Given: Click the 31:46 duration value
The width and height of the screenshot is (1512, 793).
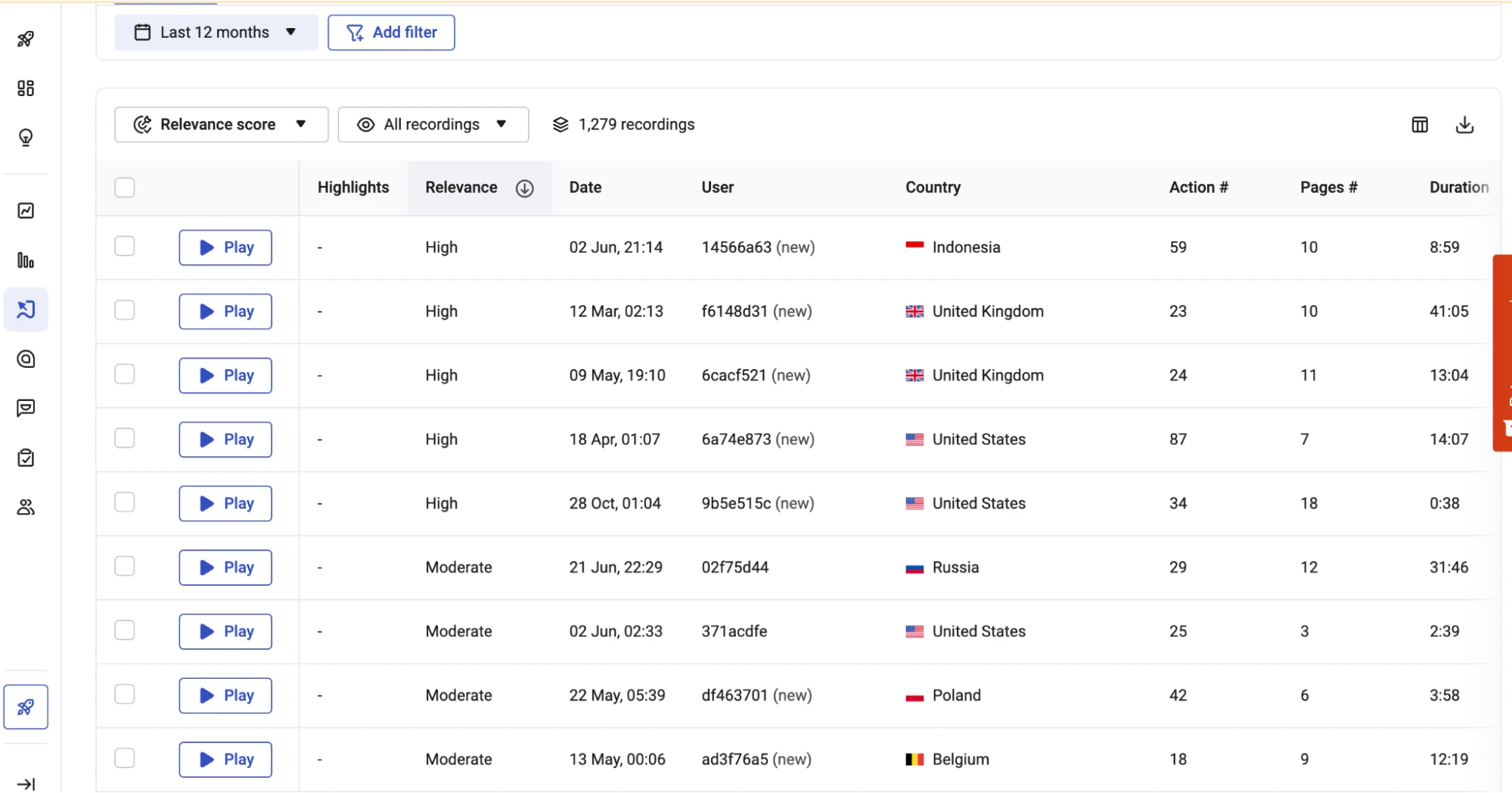Looking at the screenshot, I should (1448, 568).
